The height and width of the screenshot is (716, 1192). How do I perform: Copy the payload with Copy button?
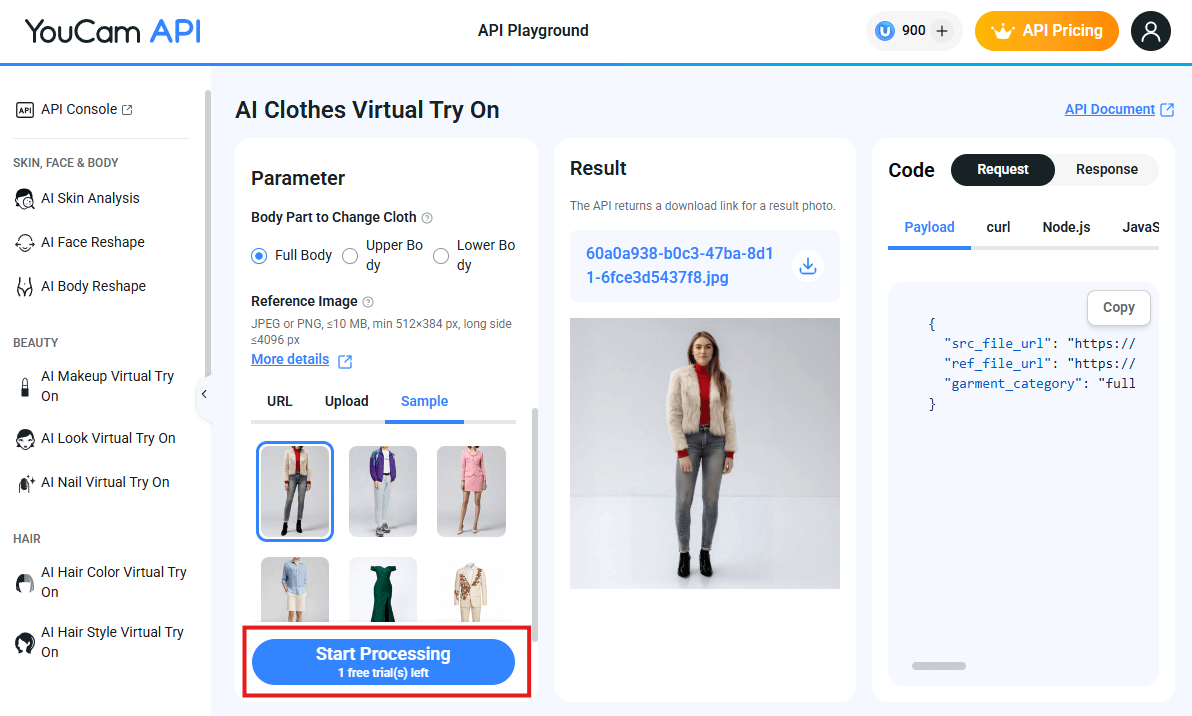pos(1118,308)
